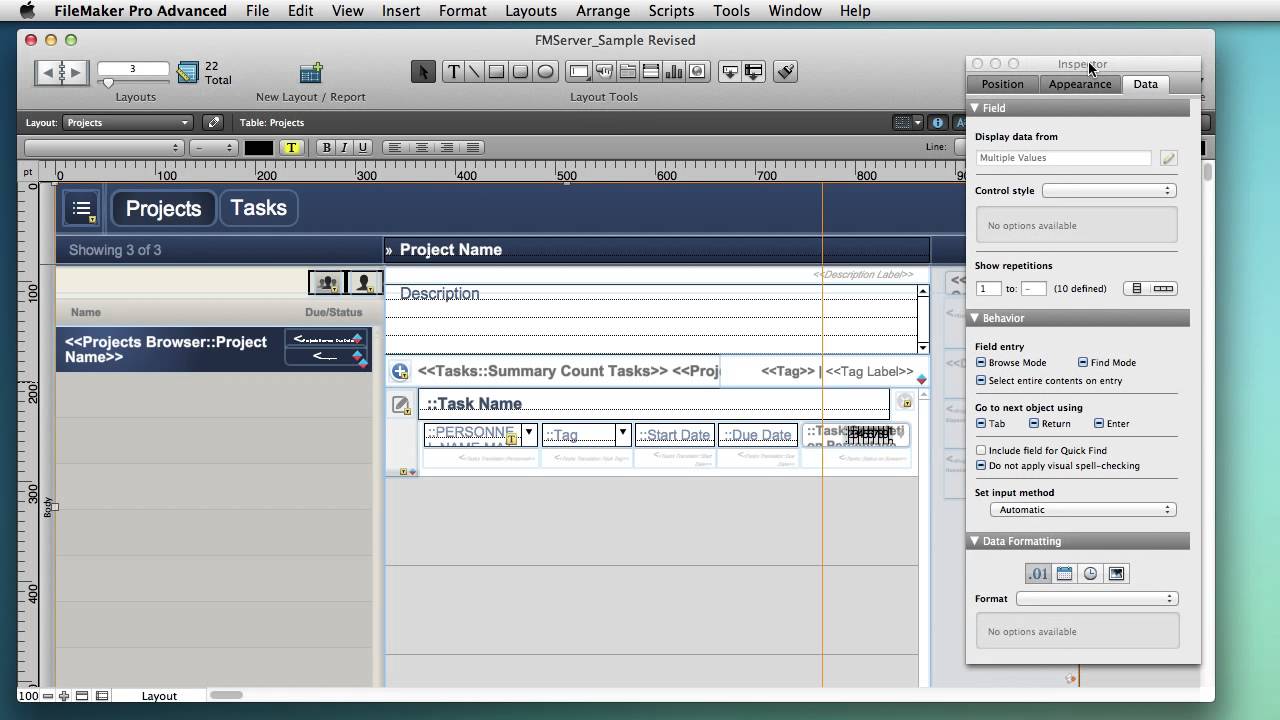Screen dimensions: 1280x720
Task: Select number format .01 icon
Action: 1038,574
